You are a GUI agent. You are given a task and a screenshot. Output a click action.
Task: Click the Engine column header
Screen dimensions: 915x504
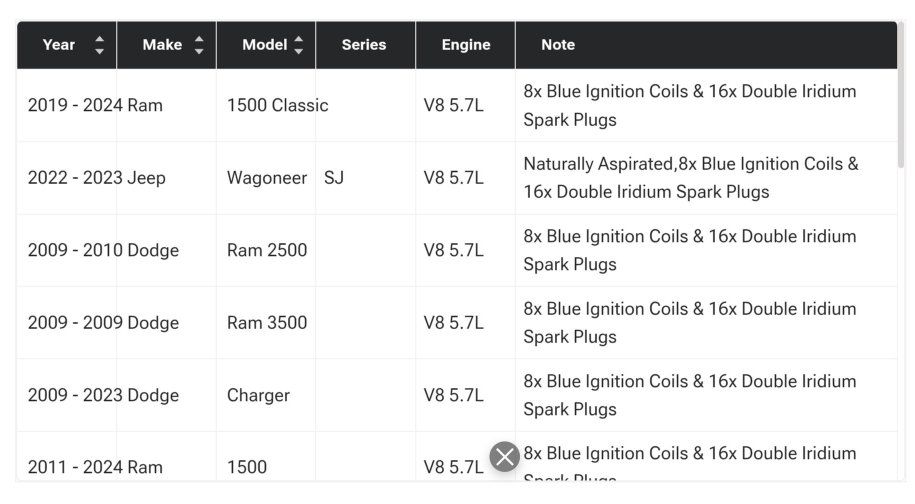466,45
